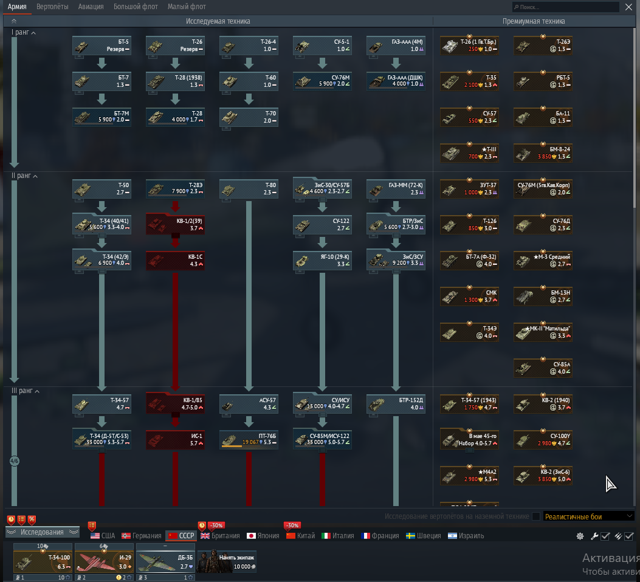This screenshot has width=640, height=582.
Task: Select the И-29 crew slot
Action: pos(104,562)
